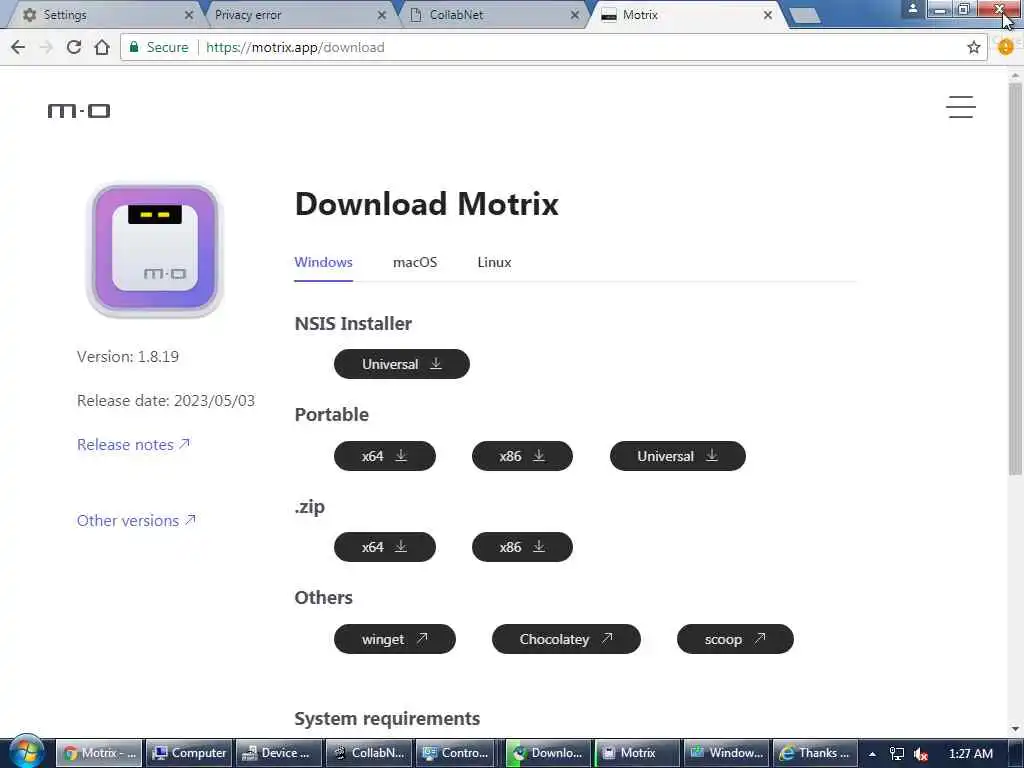Open the Windows Start button

point(27,752)
